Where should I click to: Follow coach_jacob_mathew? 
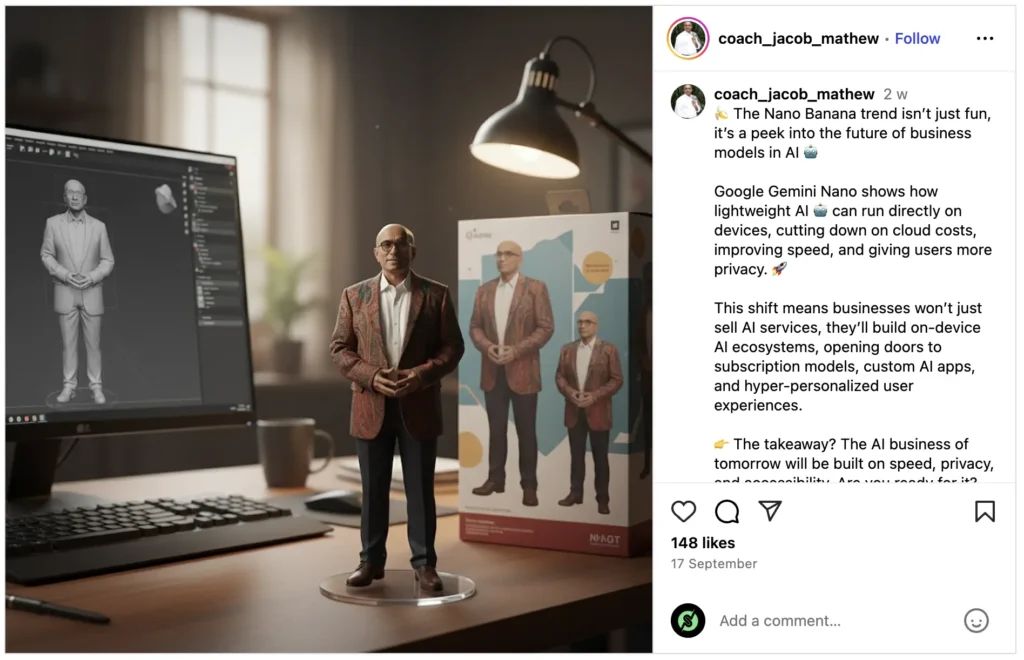click(x=917, y=39)
